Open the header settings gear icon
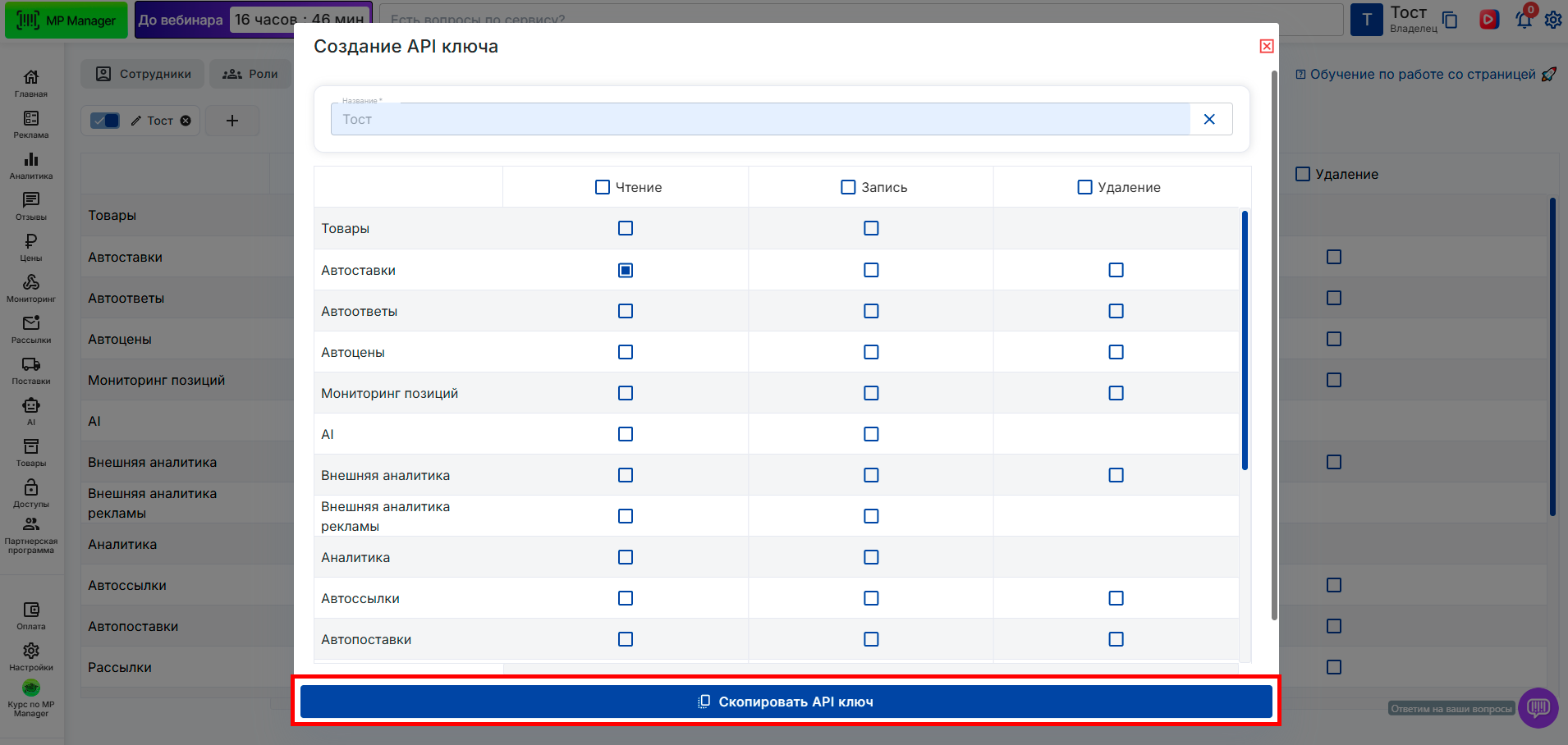The image size is (1568, 745). pos(1553,20)
